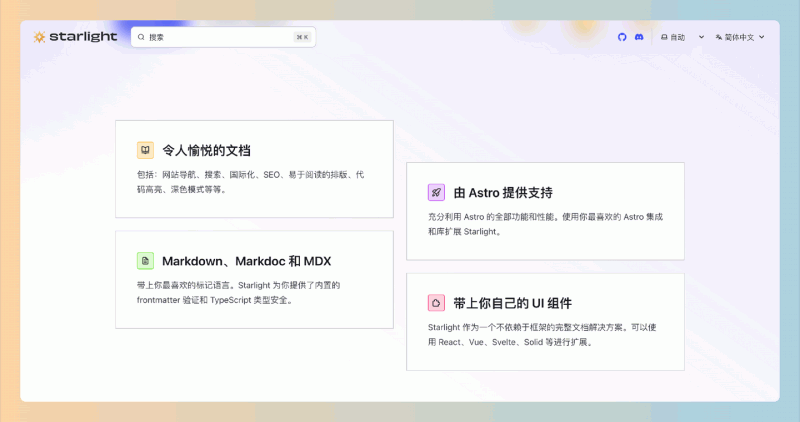
Task: Open the 自动 theme selector
Action: point(683,37)
